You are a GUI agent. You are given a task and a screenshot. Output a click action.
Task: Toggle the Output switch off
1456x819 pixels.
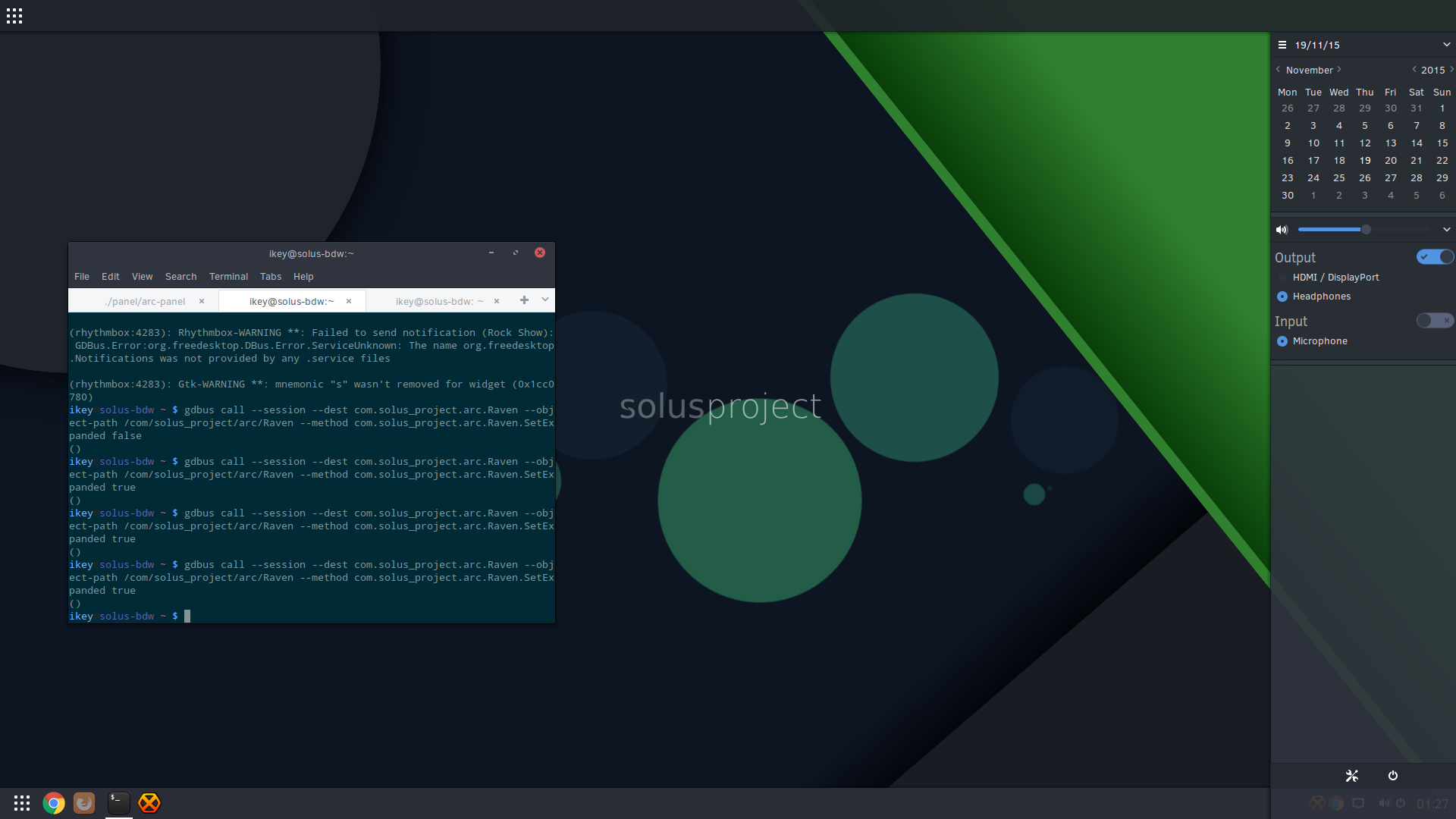(x=1435, y=257)
